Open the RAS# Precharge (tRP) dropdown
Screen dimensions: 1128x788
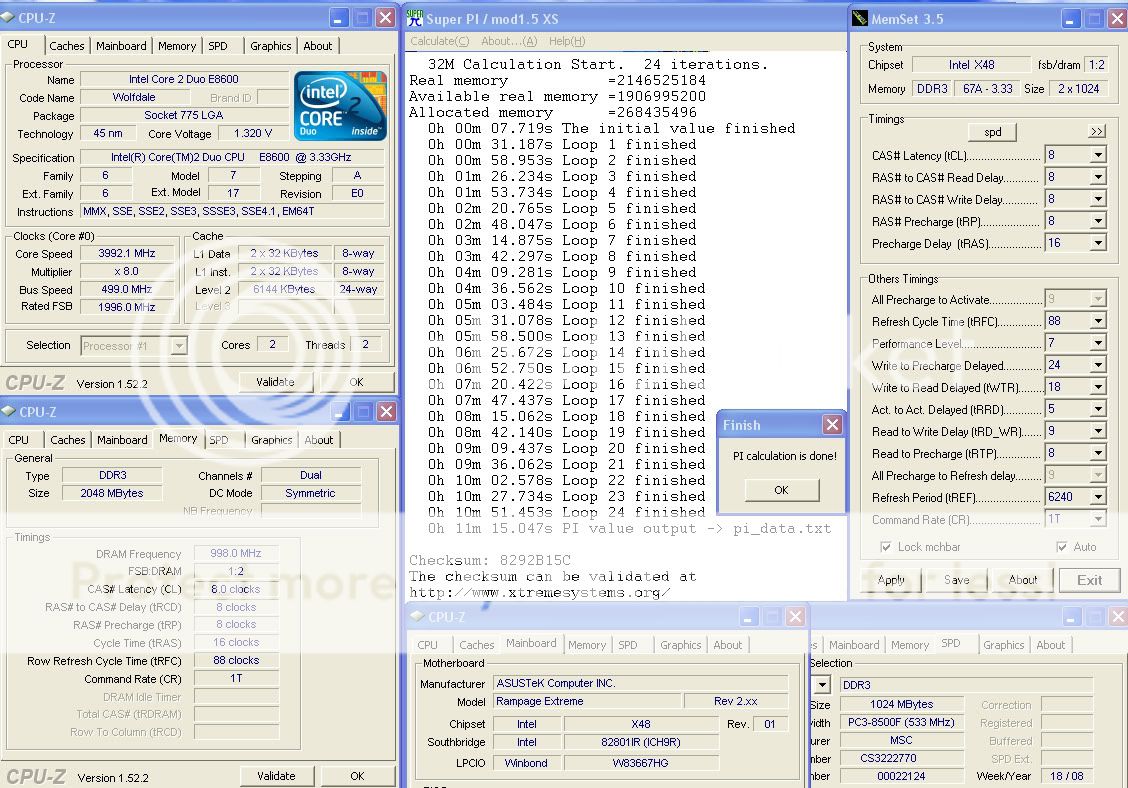click(1098, 221)
